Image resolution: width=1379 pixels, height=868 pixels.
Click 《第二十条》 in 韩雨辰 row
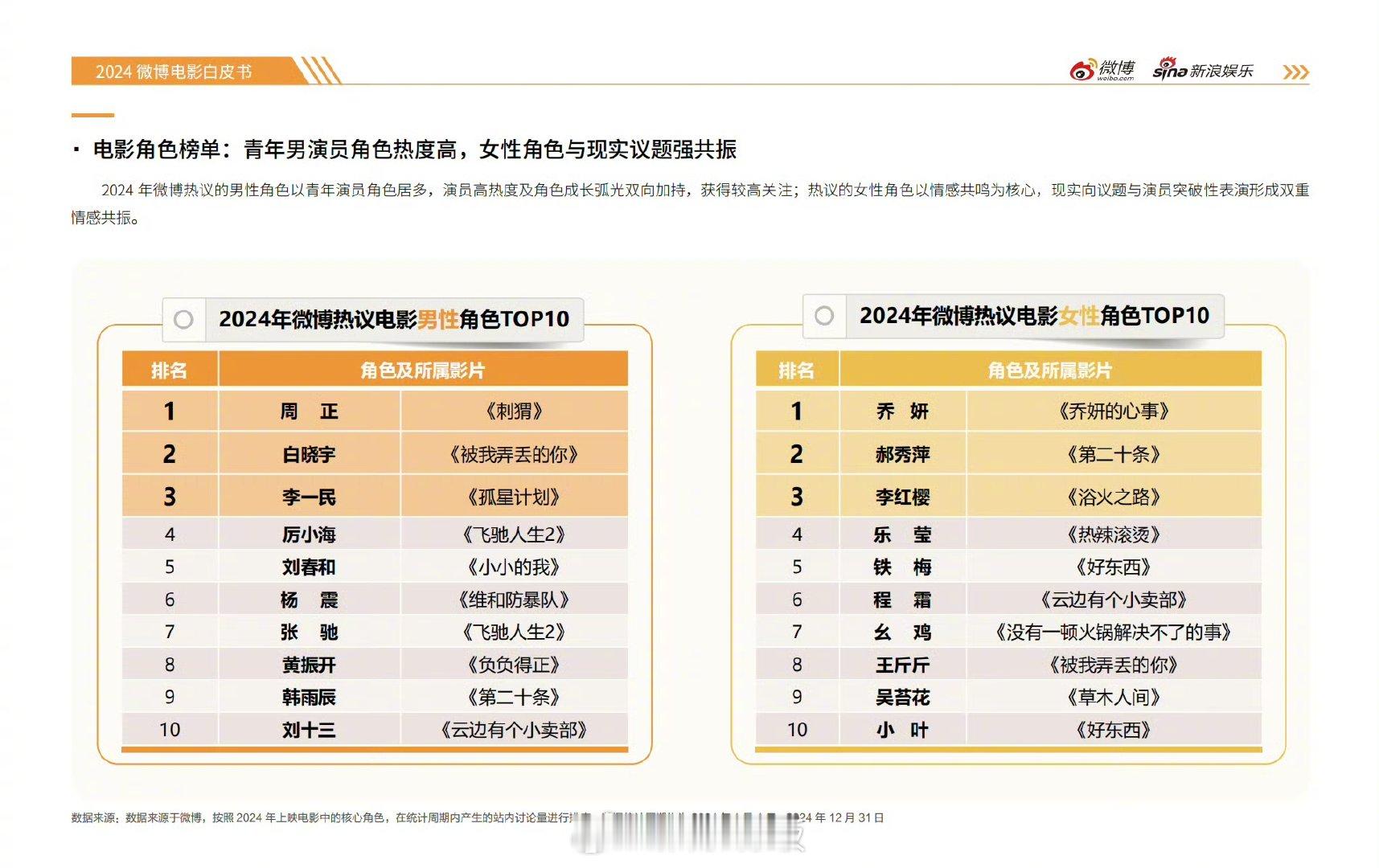514,698
